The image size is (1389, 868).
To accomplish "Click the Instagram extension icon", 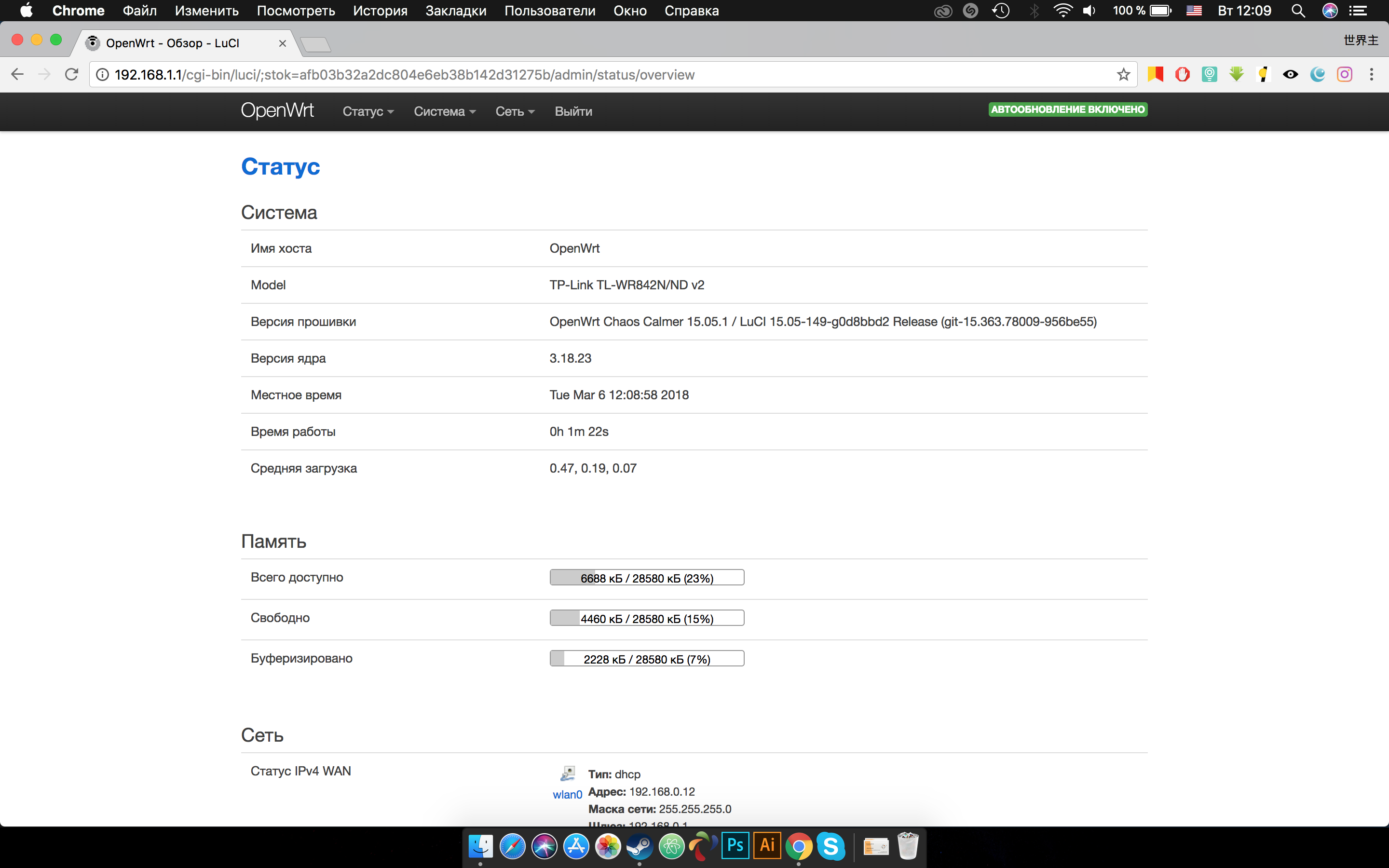I will coord(1344,75).
